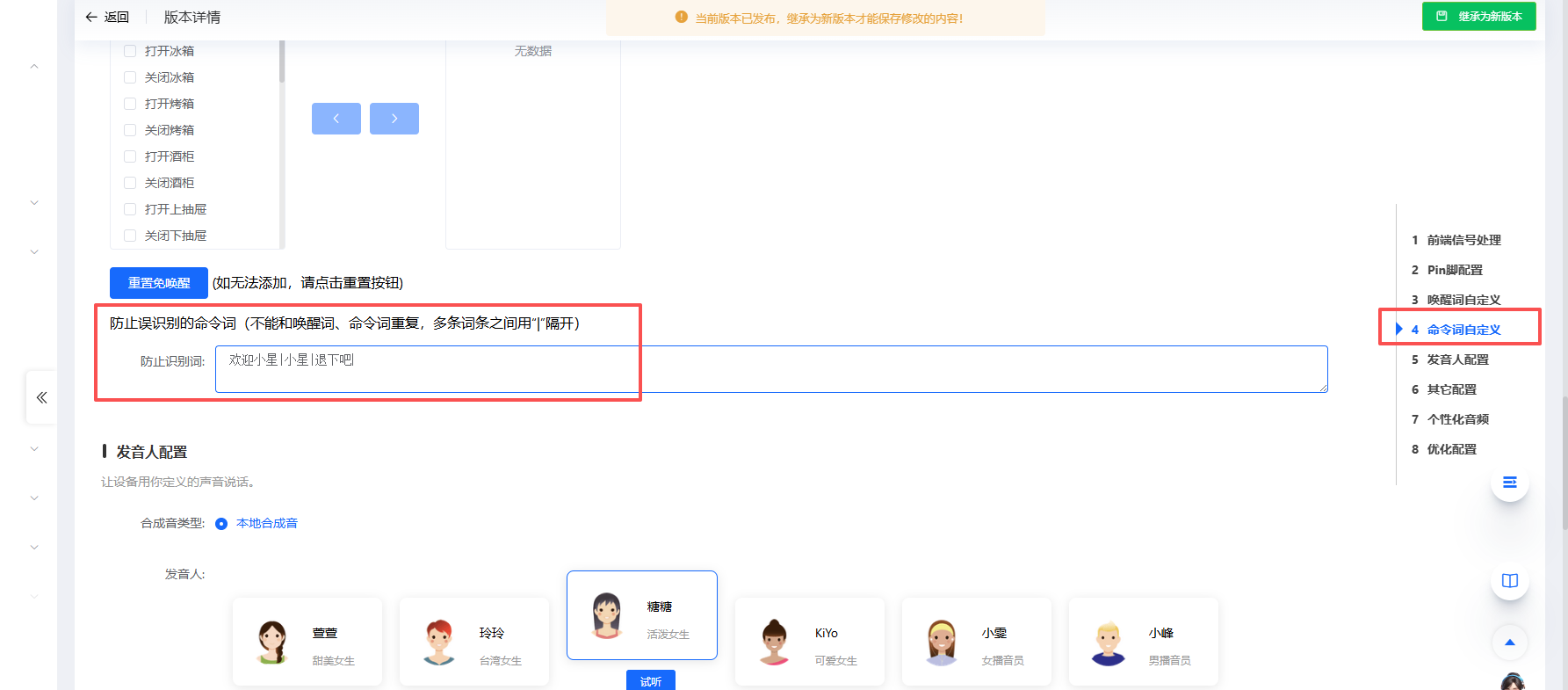Move selected items right with the arrow button
Image resolution: width=1568 pixels, height=690 pixels.
click(x=394, y=119)
